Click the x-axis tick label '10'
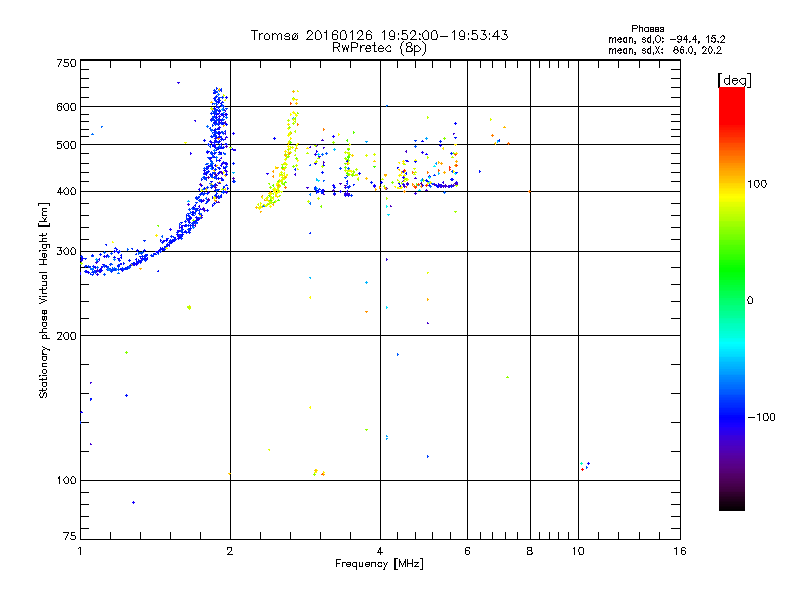The width and height of the screenshot is (800, 600). pyautogui.click(x=578, y=551)
